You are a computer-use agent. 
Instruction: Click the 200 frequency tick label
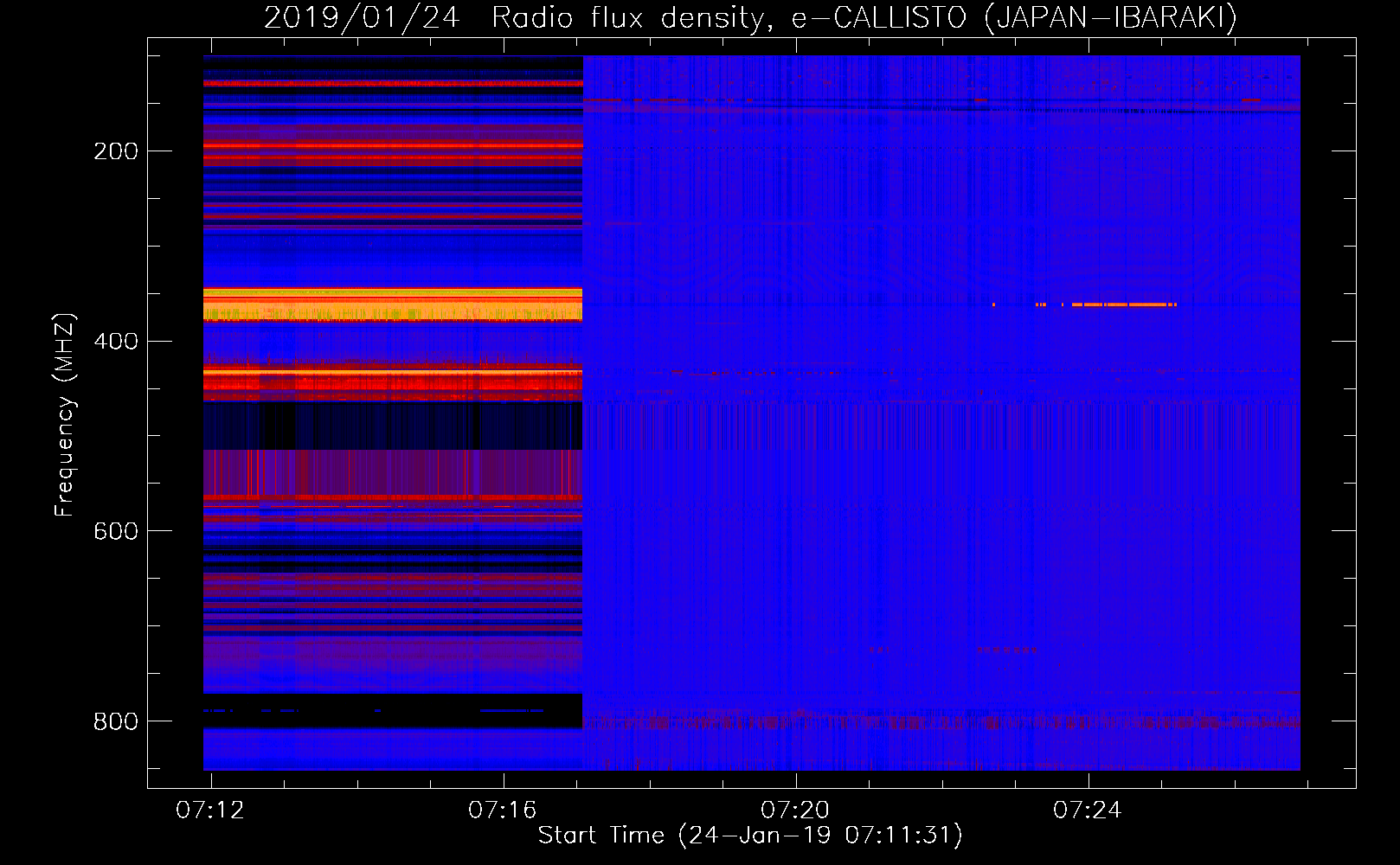[116, 151]
